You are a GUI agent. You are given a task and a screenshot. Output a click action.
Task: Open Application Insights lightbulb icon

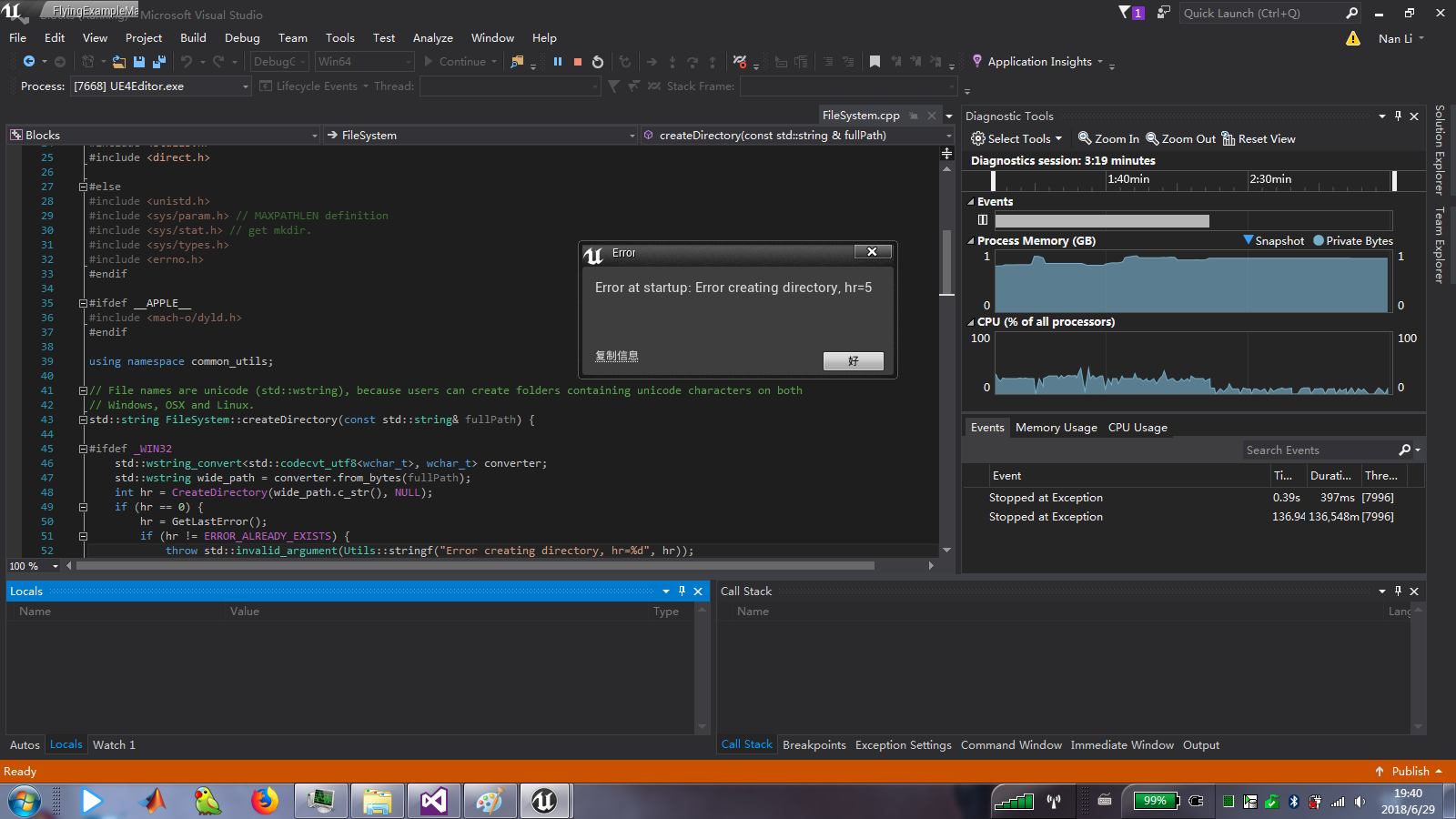point(977,61)
